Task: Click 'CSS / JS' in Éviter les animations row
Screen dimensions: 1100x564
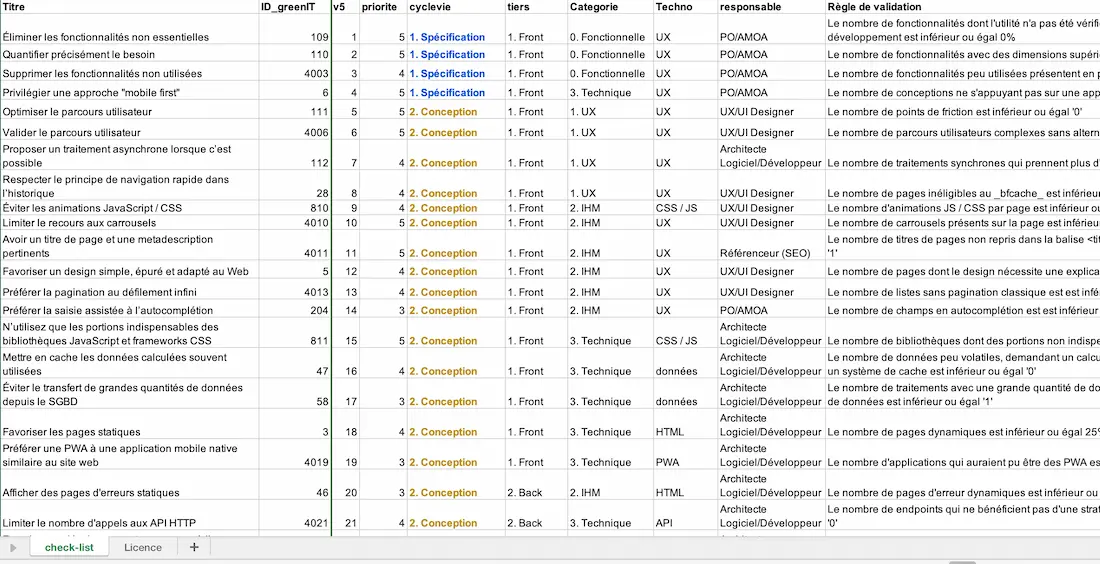Action: pos(686,208)
